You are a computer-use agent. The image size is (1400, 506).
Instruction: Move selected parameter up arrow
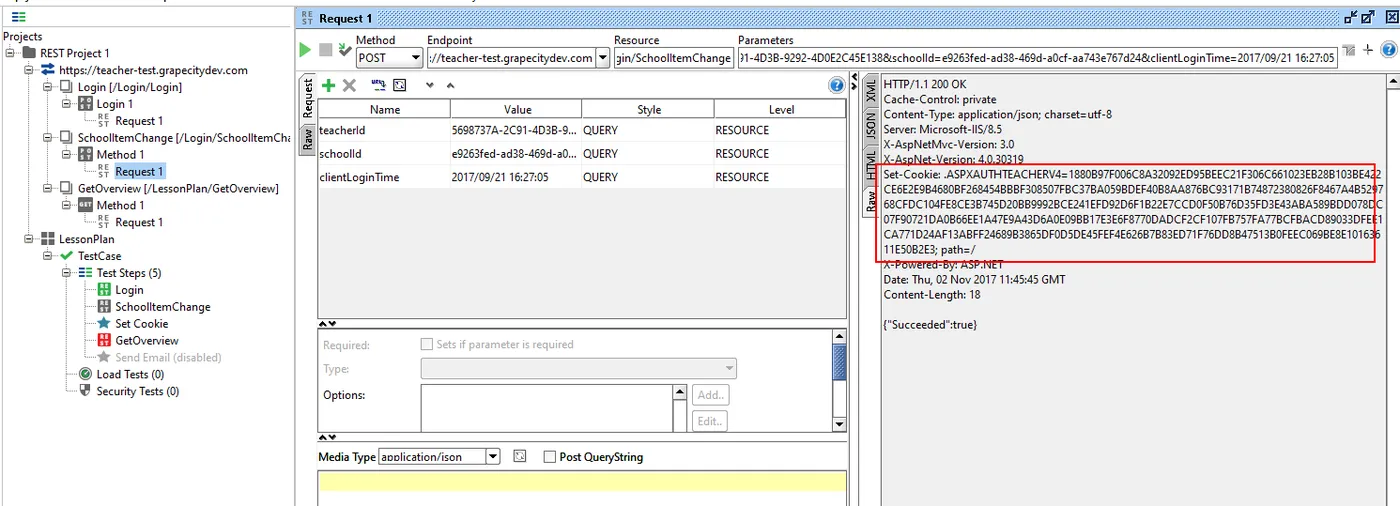[x=450, y=86]
